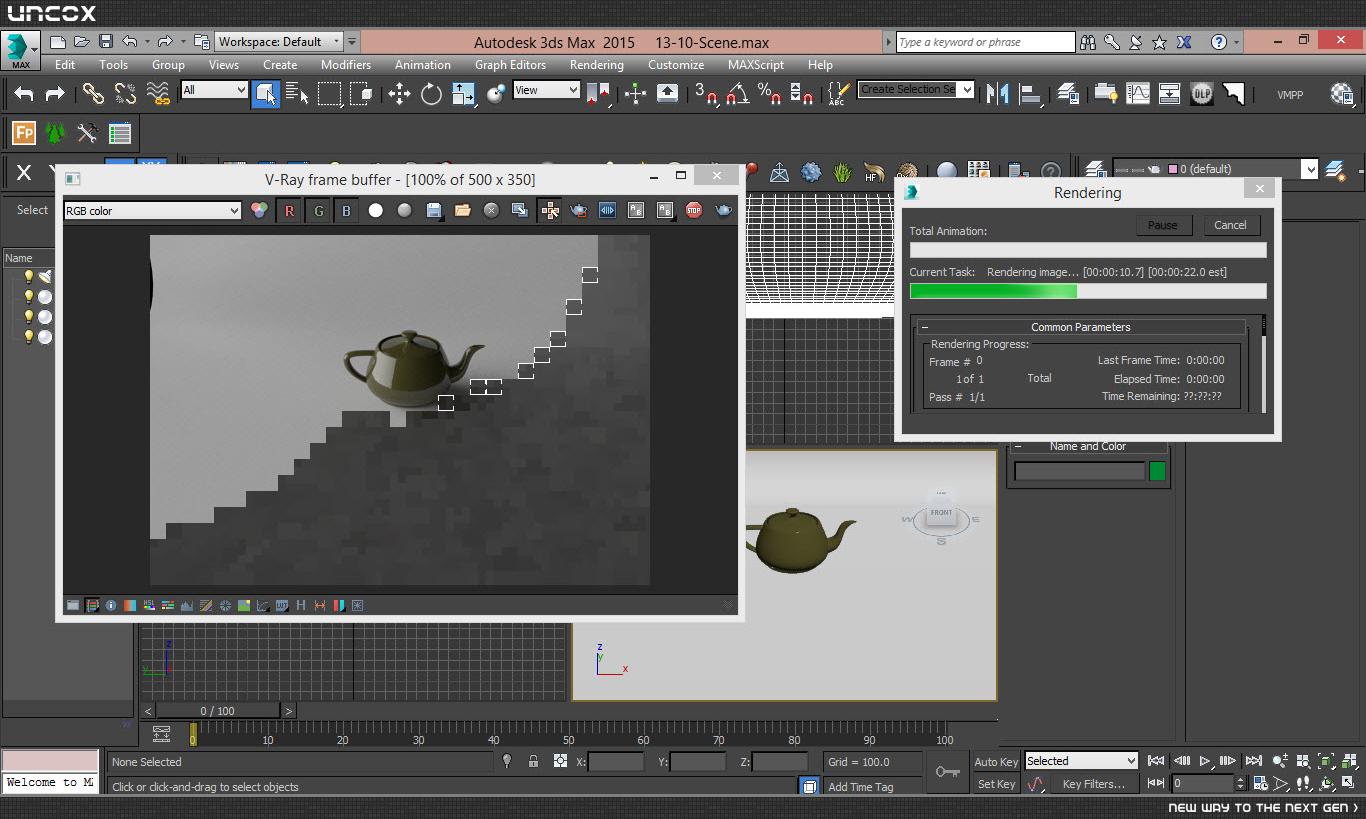Image resolution: width=1366 pixels, height=819 pixels.
Task: Click the Align tool icon
Action: click(x=1030, y=93)
